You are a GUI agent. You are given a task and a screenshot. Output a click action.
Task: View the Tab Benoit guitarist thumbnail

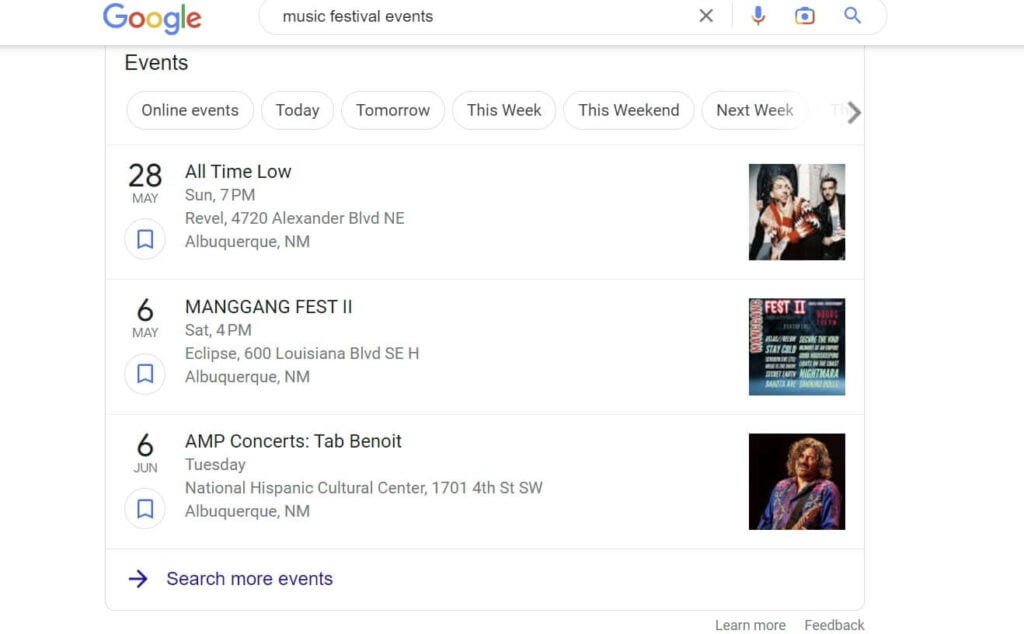tap(797, 482)
